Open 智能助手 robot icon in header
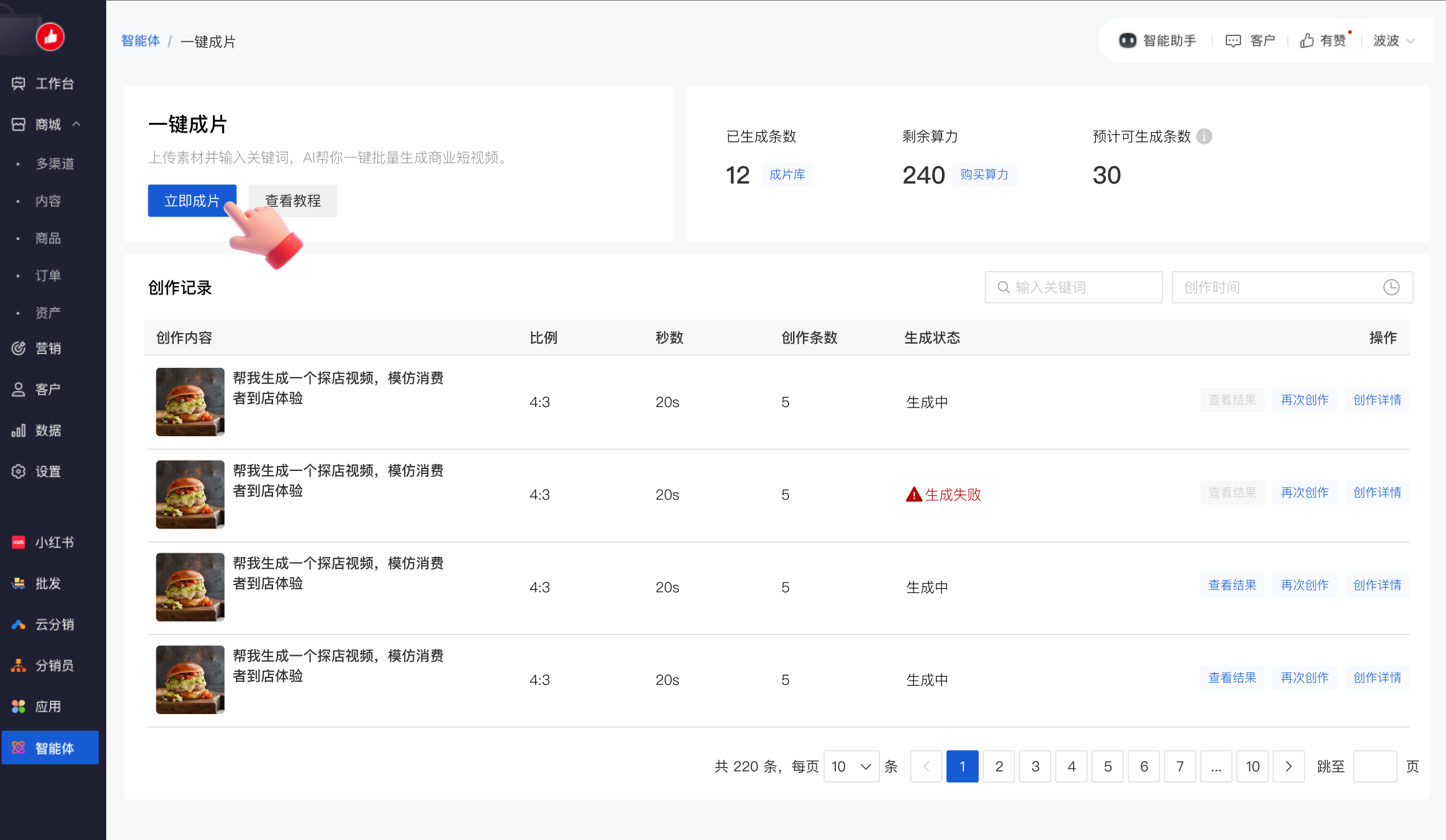The height and width of the screenshot is (840, 1446). pyautogui.click(x=1127, y=41)
